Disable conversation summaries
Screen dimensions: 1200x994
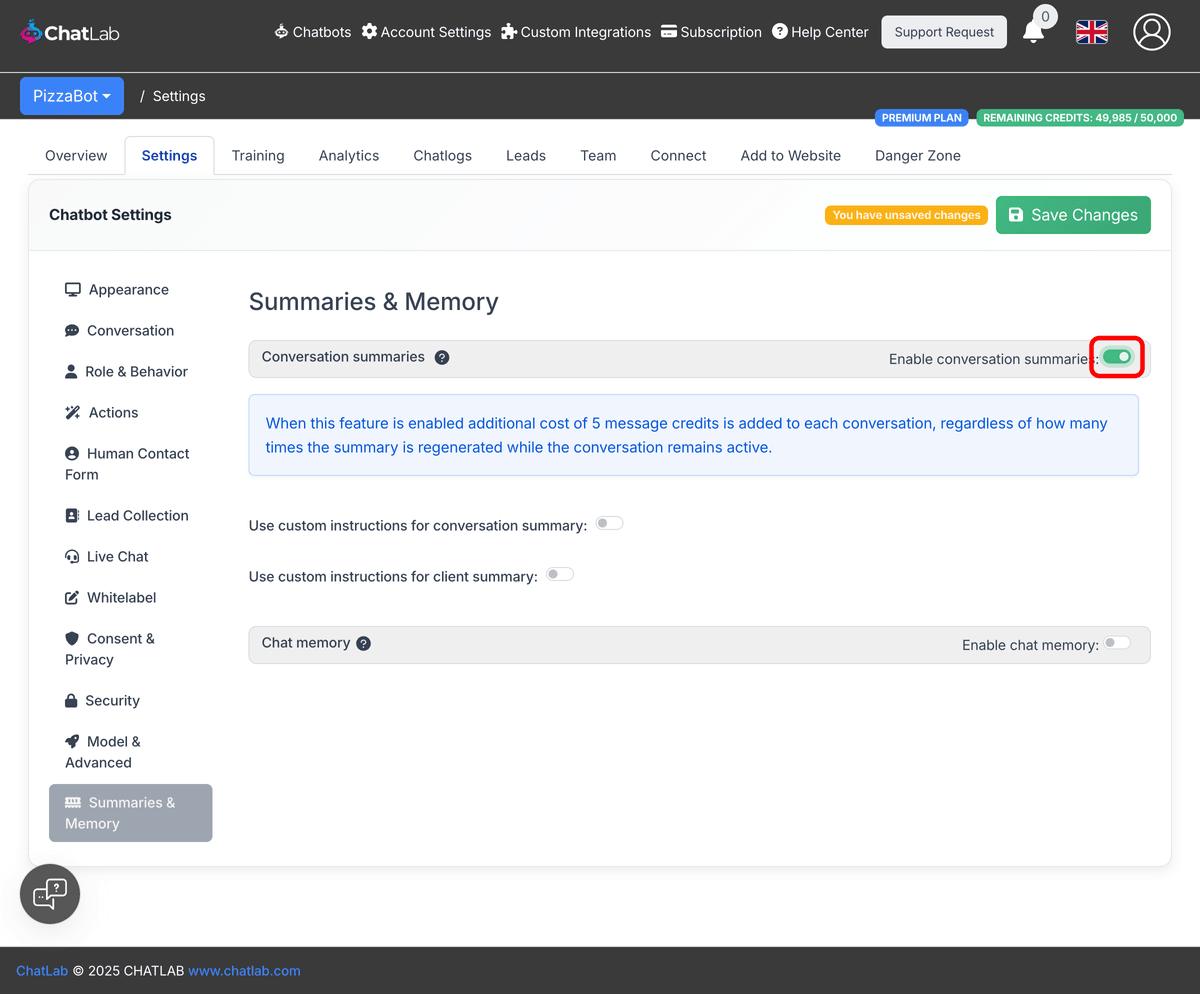point(1116,357)
